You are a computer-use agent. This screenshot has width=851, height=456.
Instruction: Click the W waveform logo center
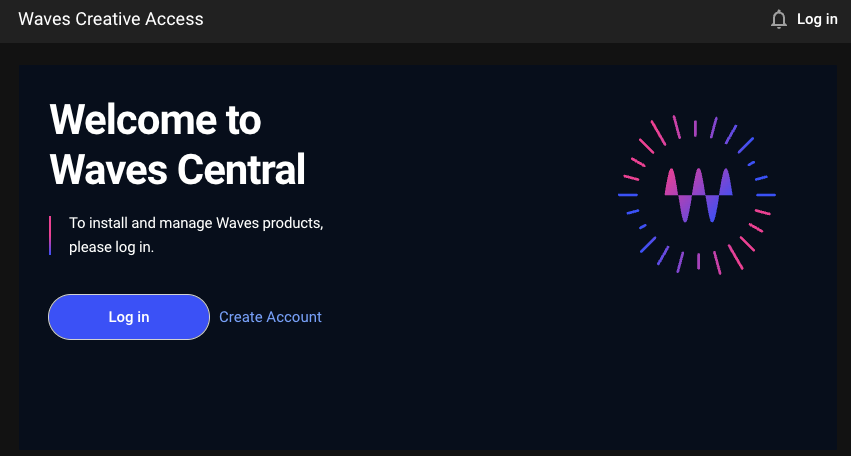(698, 195)
